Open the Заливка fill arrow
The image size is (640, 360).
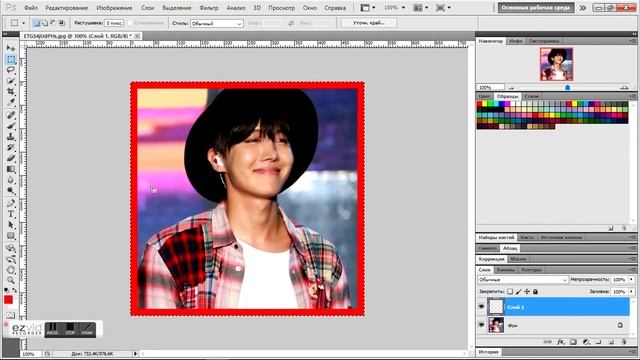pyautogui.click(x=631, y=291)
